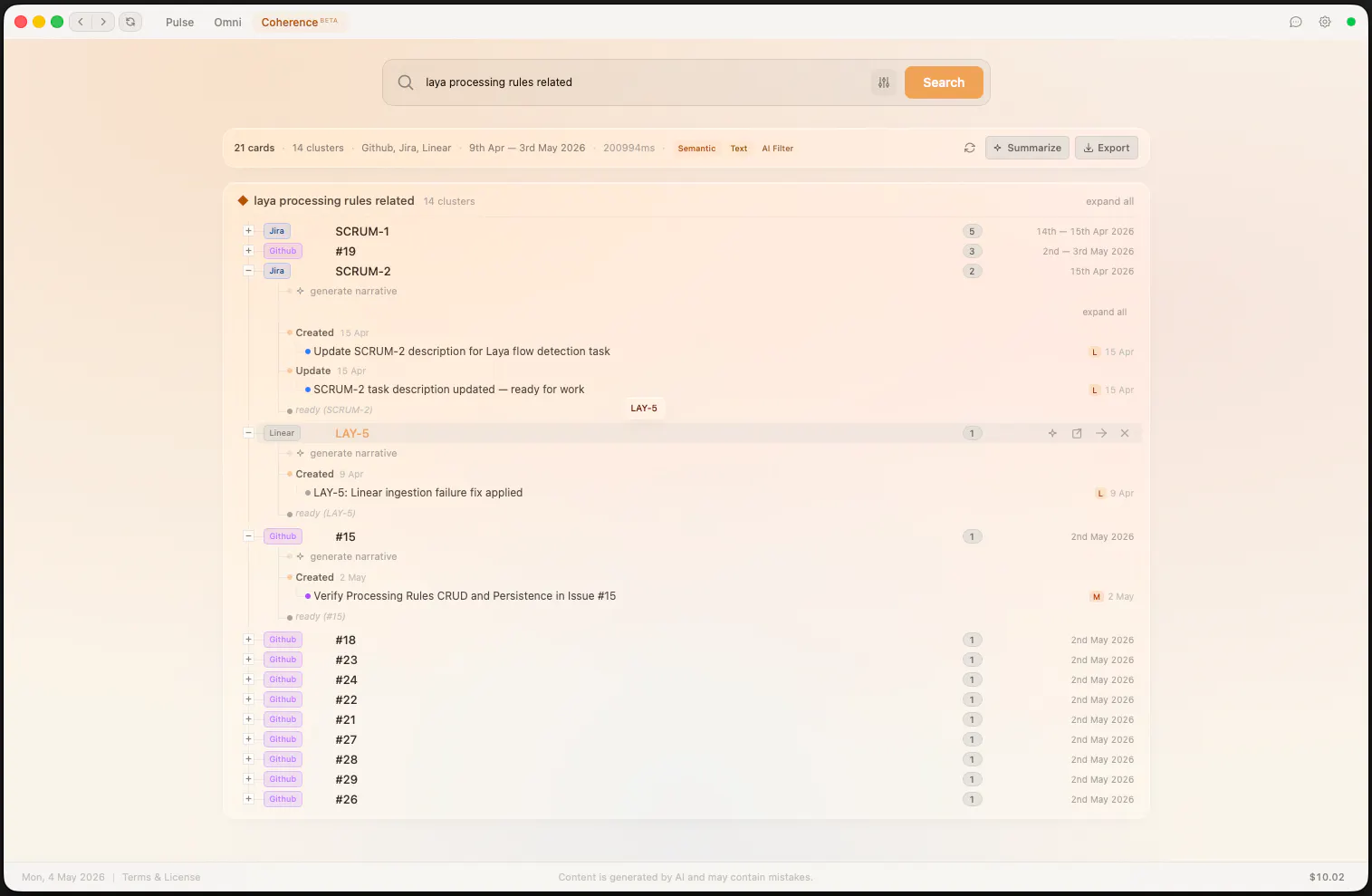
Task: Expand the #24 cluster
Action: 248,679
